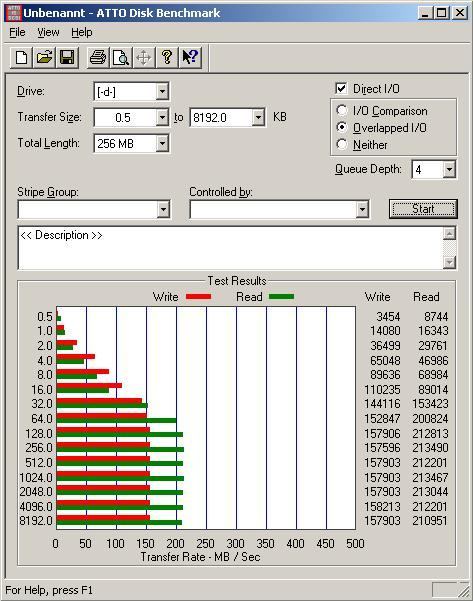This screenshot has width=473, height=601.
Task: Click the write value 158213
Action: [382, 507]
